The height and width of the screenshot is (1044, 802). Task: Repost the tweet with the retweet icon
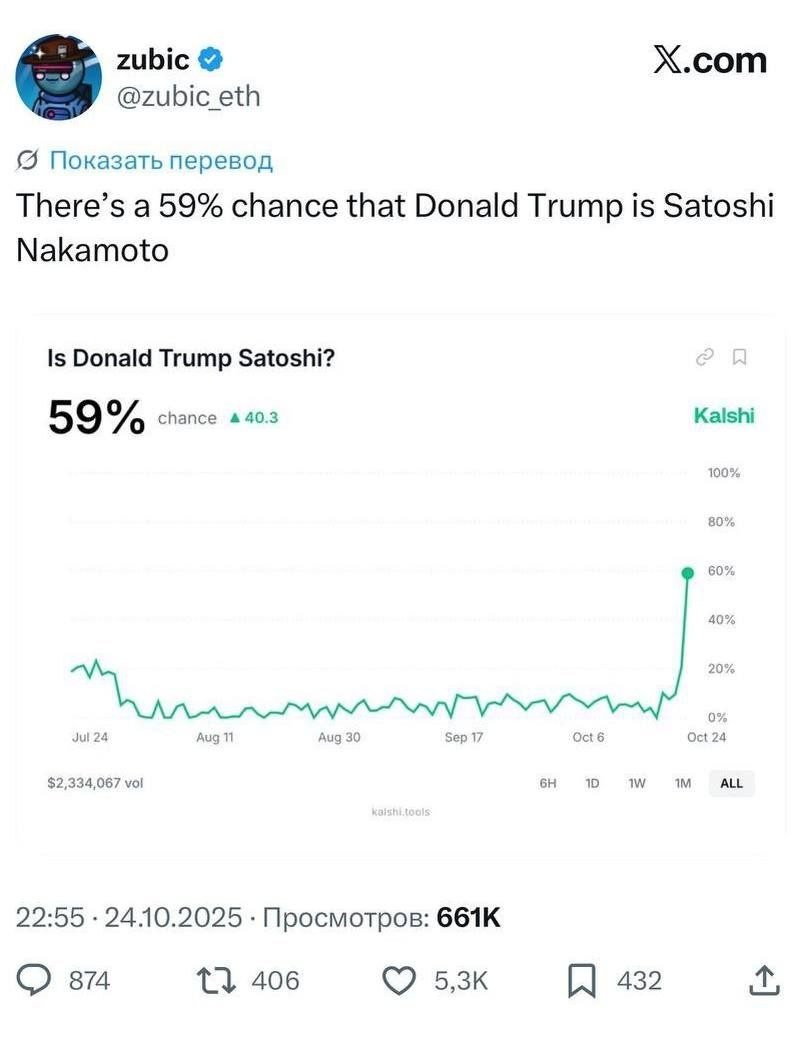point(216,981)
